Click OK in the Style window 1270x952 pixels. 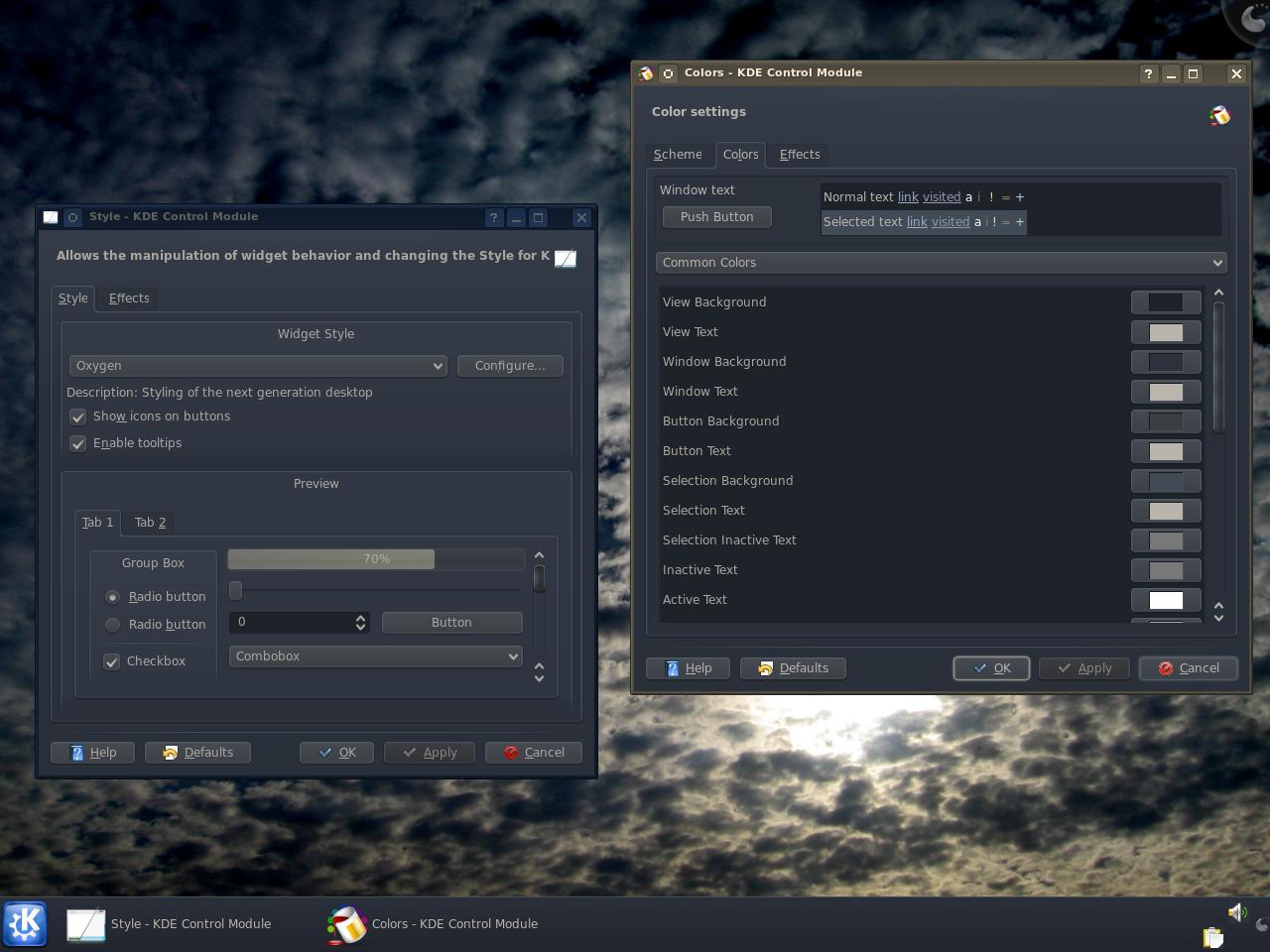(x=336, y=753)
